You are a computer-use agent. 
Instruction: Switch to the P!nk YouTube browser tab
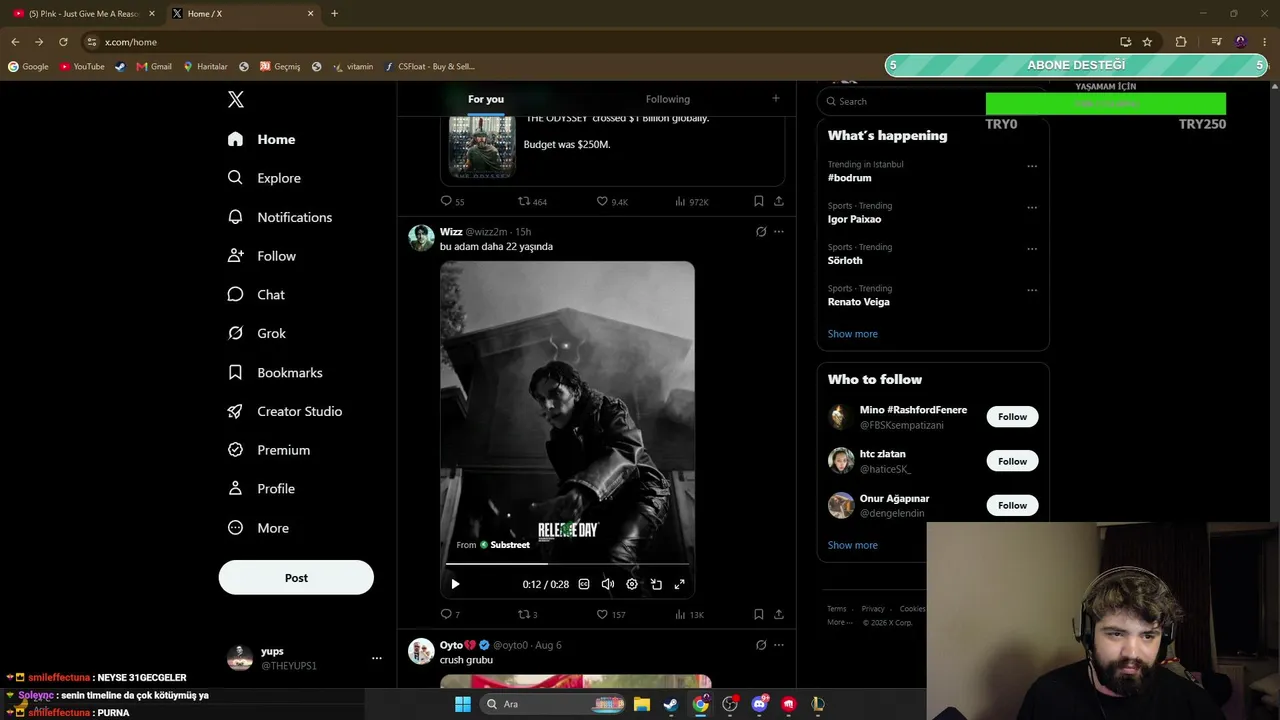tap(84, 14)
